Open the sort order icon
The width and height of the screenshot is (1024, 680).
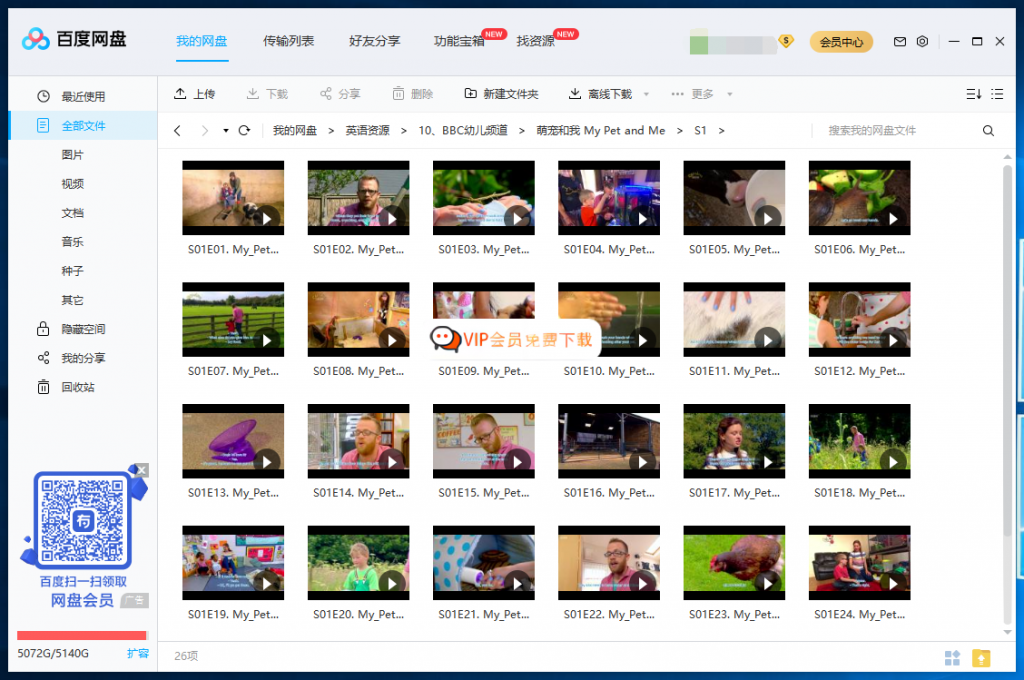(x=973, y=94)
